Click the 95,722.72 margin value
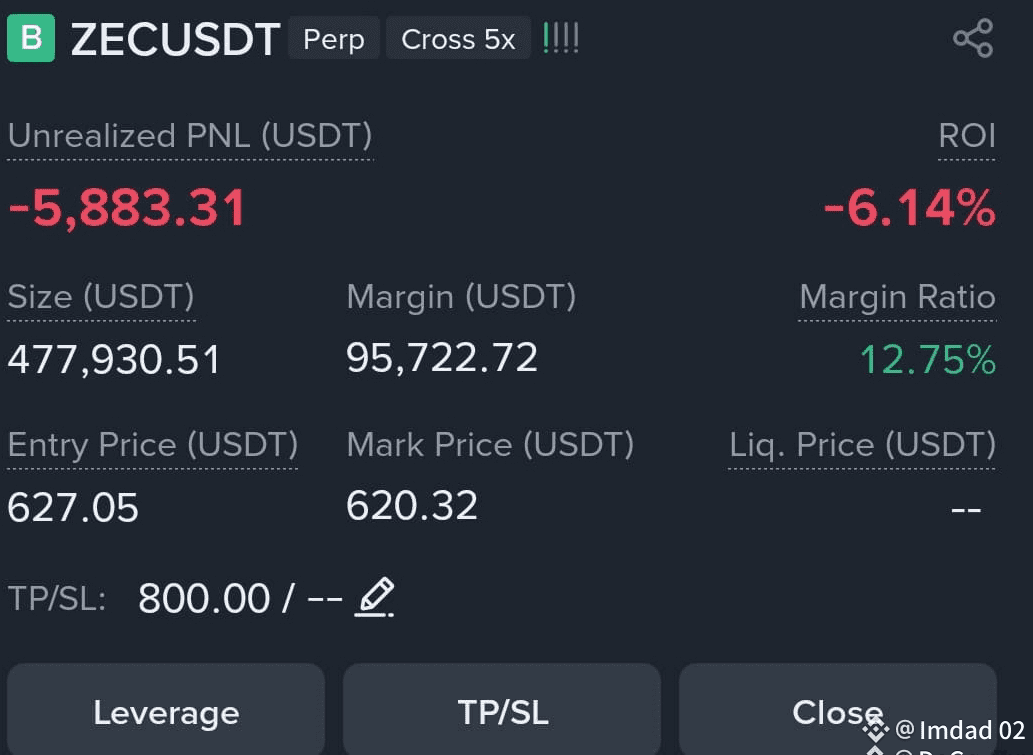This screenshot has width=1033, height=755. tap(442, 358)
